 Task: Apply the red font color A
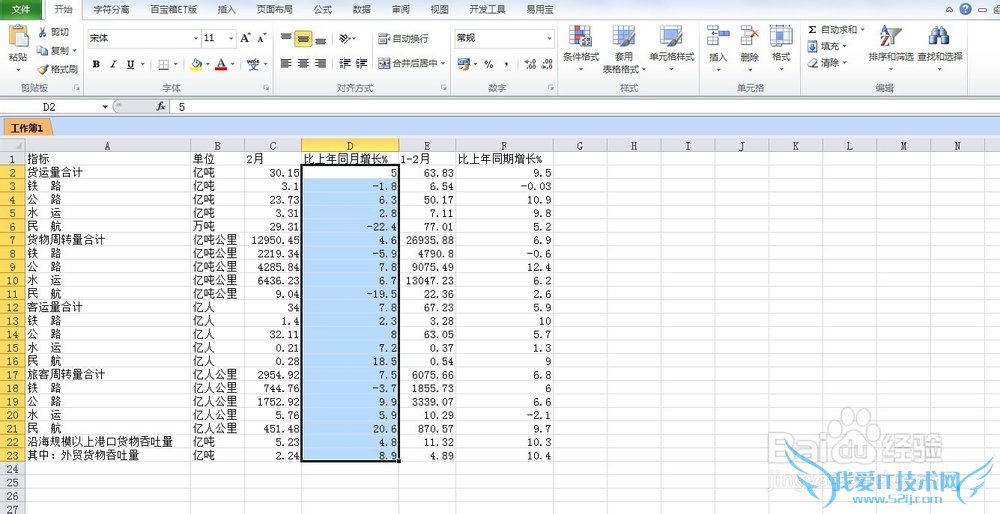click(x=221, y=64)
